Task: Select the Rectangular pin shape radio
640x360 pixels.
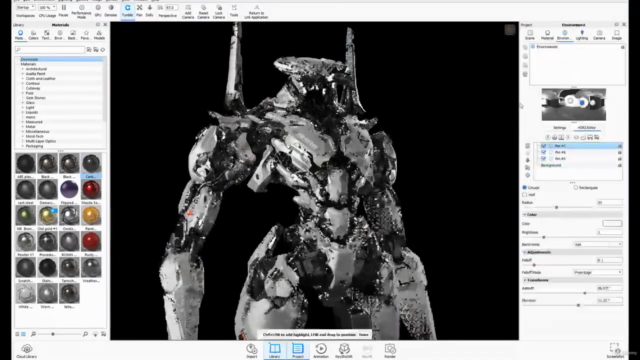Action: [x=576, y=187]
